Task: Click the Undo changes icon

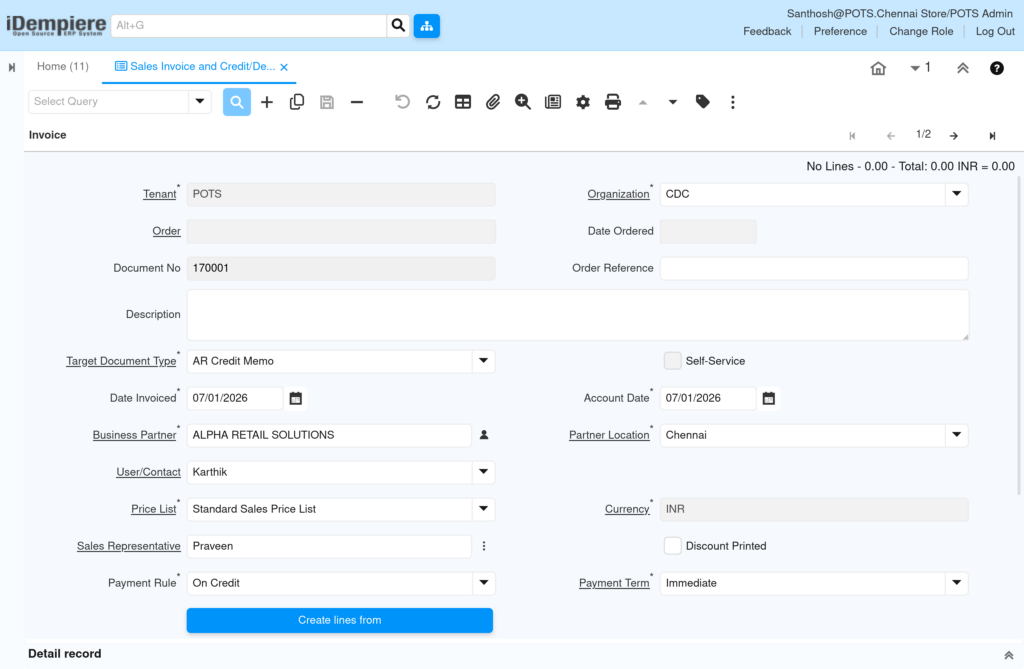Action: coord(402,102)
